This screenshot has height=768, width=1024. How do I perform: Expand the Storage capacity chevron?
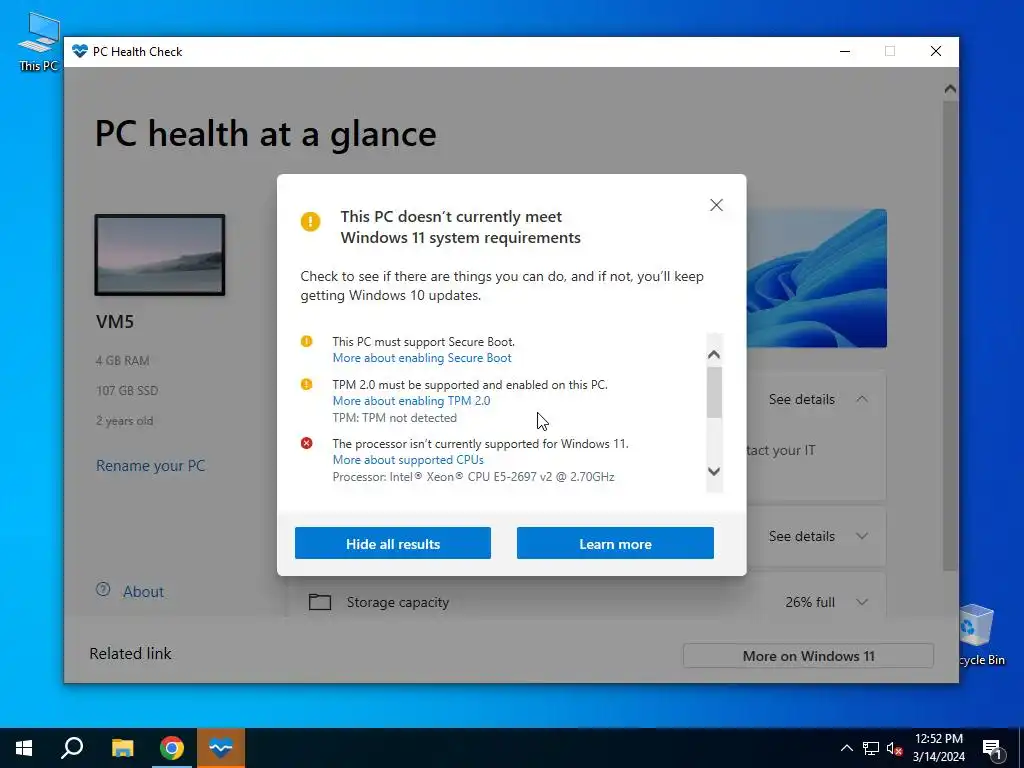pyautogui.click(x=862, y=602)
